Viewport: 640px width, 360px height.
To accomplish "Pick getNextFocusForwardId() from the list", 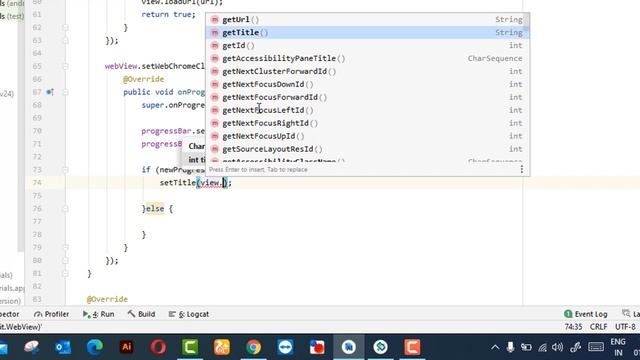I will pos(366,97).
